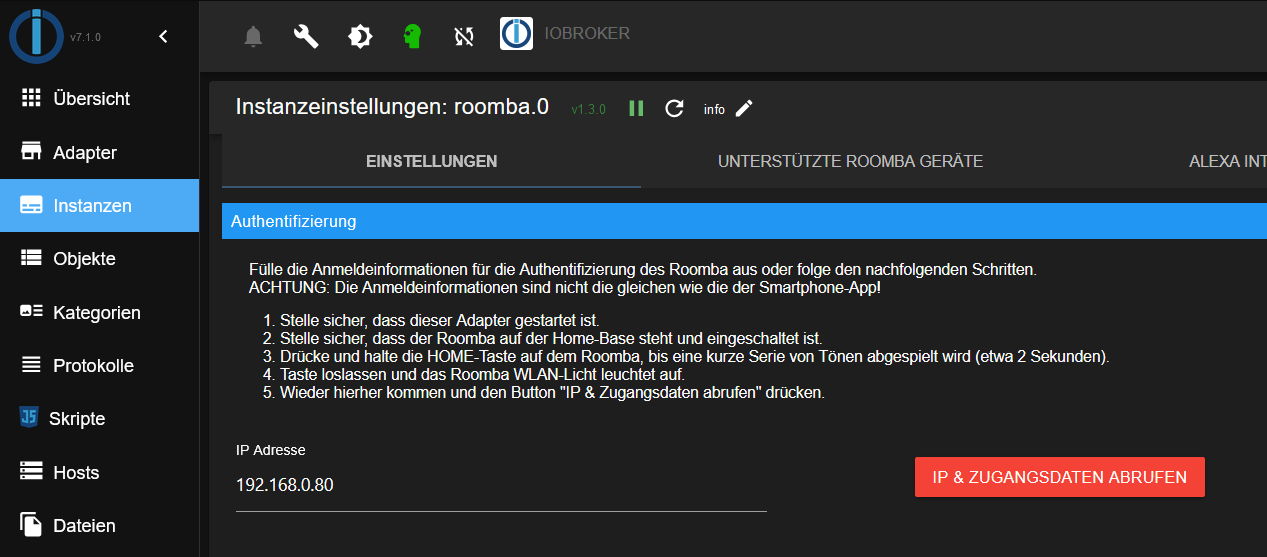Click the v1.3.0 version label

(x=589, y=109)
